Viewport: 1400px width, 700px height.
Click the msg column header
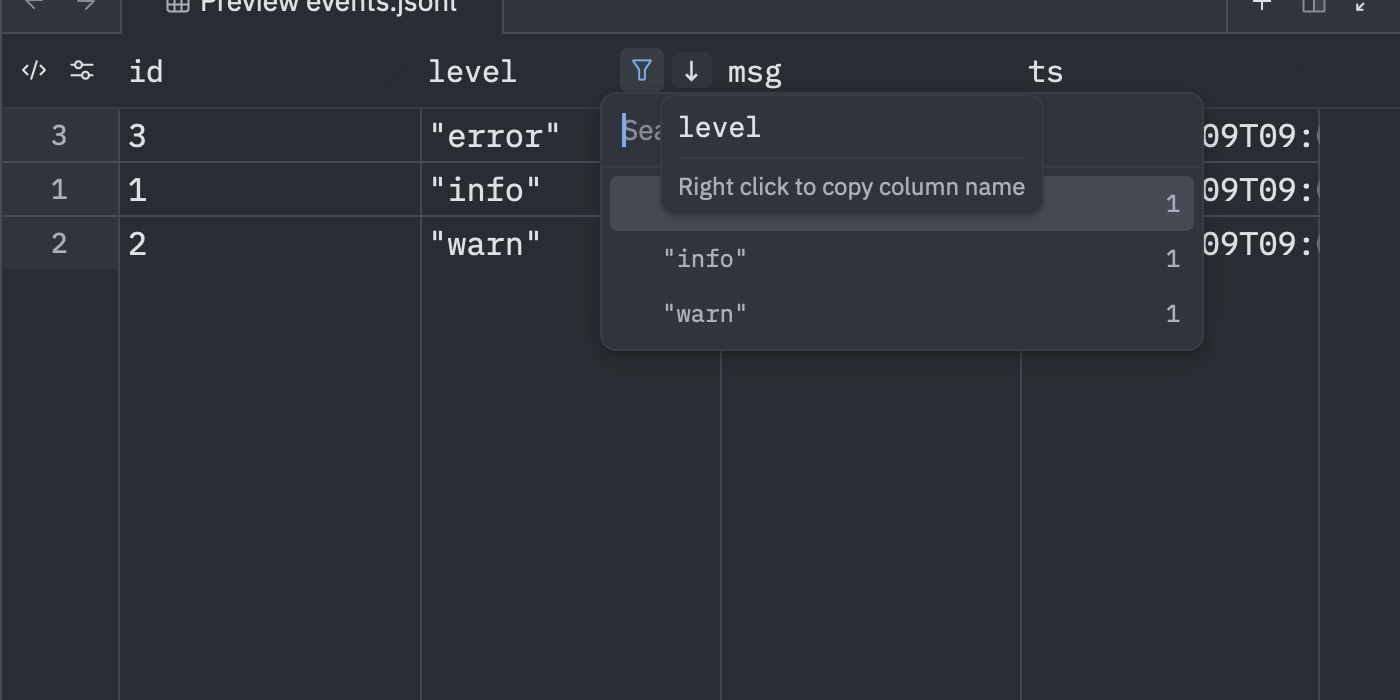click(755, 72)
